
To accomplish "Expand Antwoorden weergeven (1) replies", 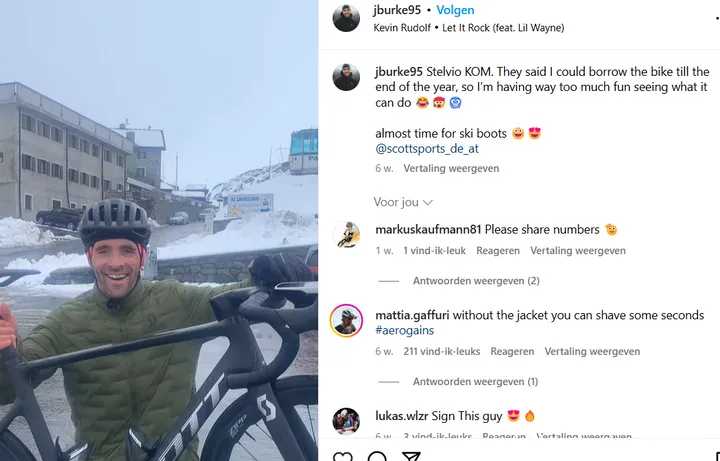I will 475,382.
